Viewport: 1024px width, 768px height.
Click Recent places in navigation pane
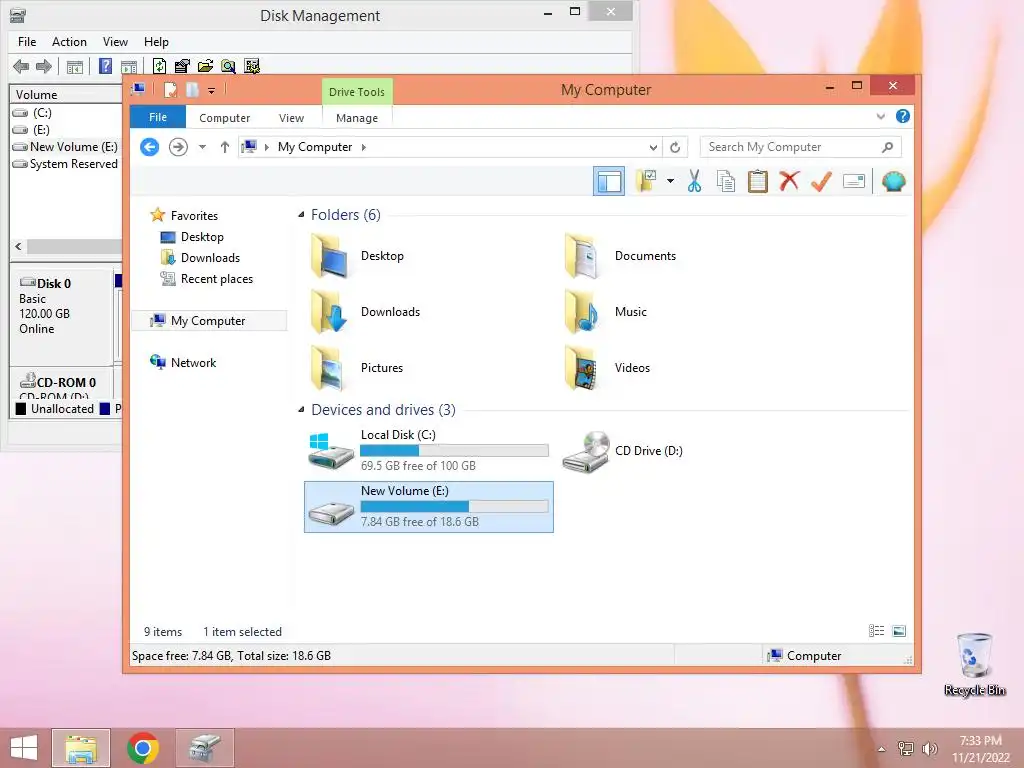(x=217, y=279)
